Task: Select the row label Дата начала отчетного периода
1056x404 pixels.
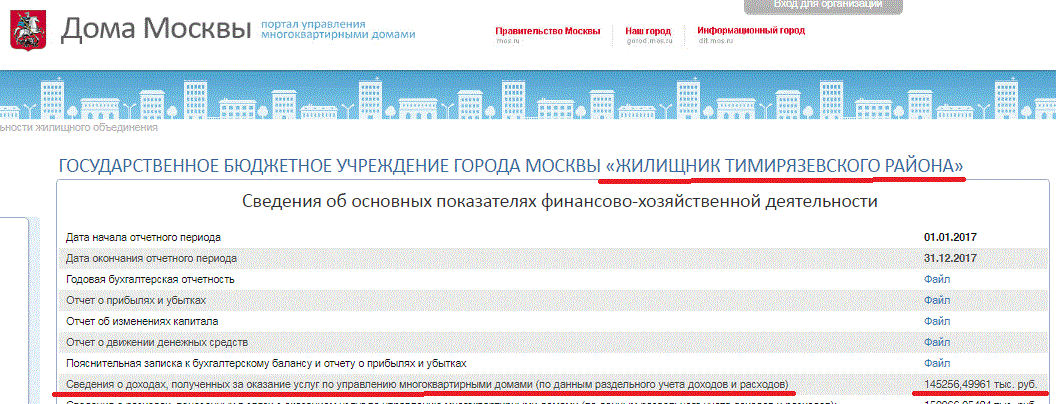Action: (x=143, y=238)
